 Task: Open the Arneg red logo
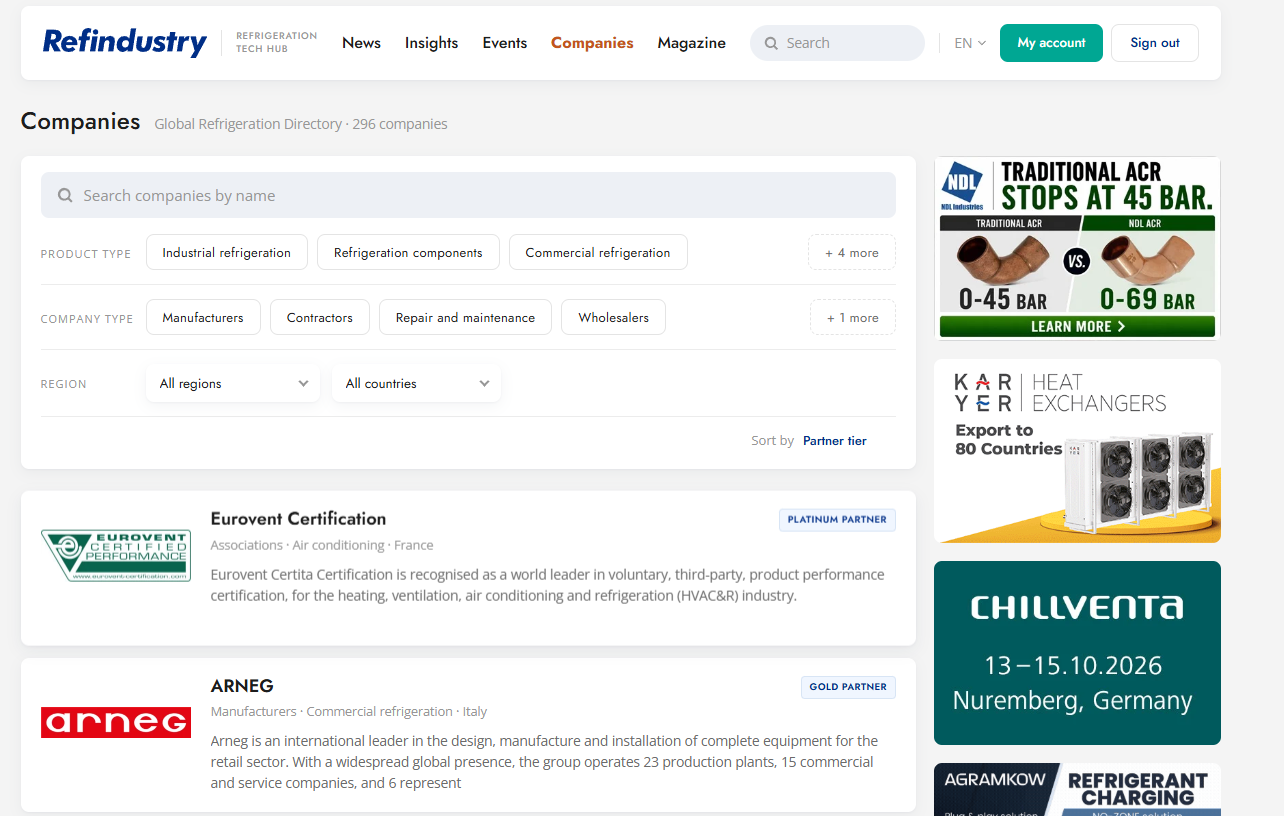116,722
